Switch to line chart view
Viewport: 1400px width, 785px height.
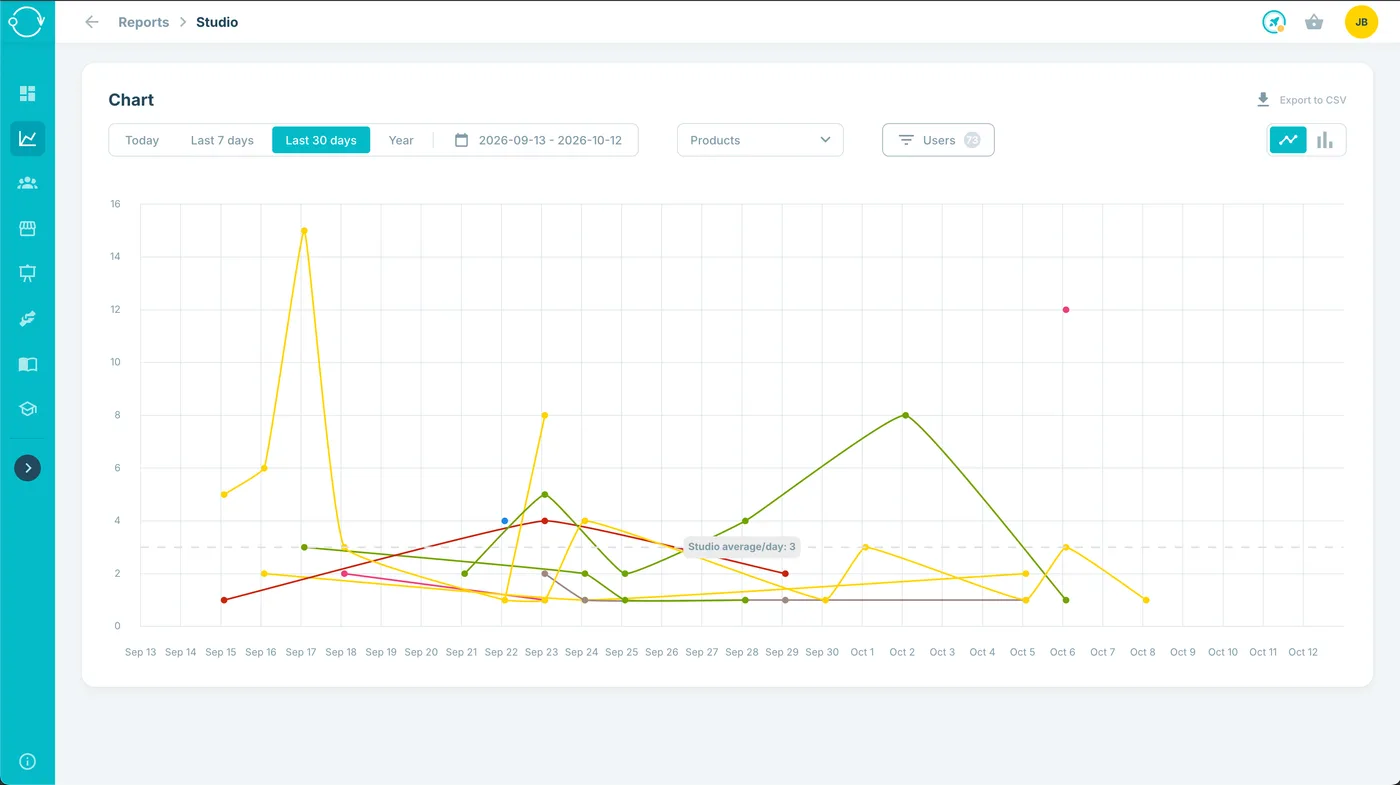1288,140
